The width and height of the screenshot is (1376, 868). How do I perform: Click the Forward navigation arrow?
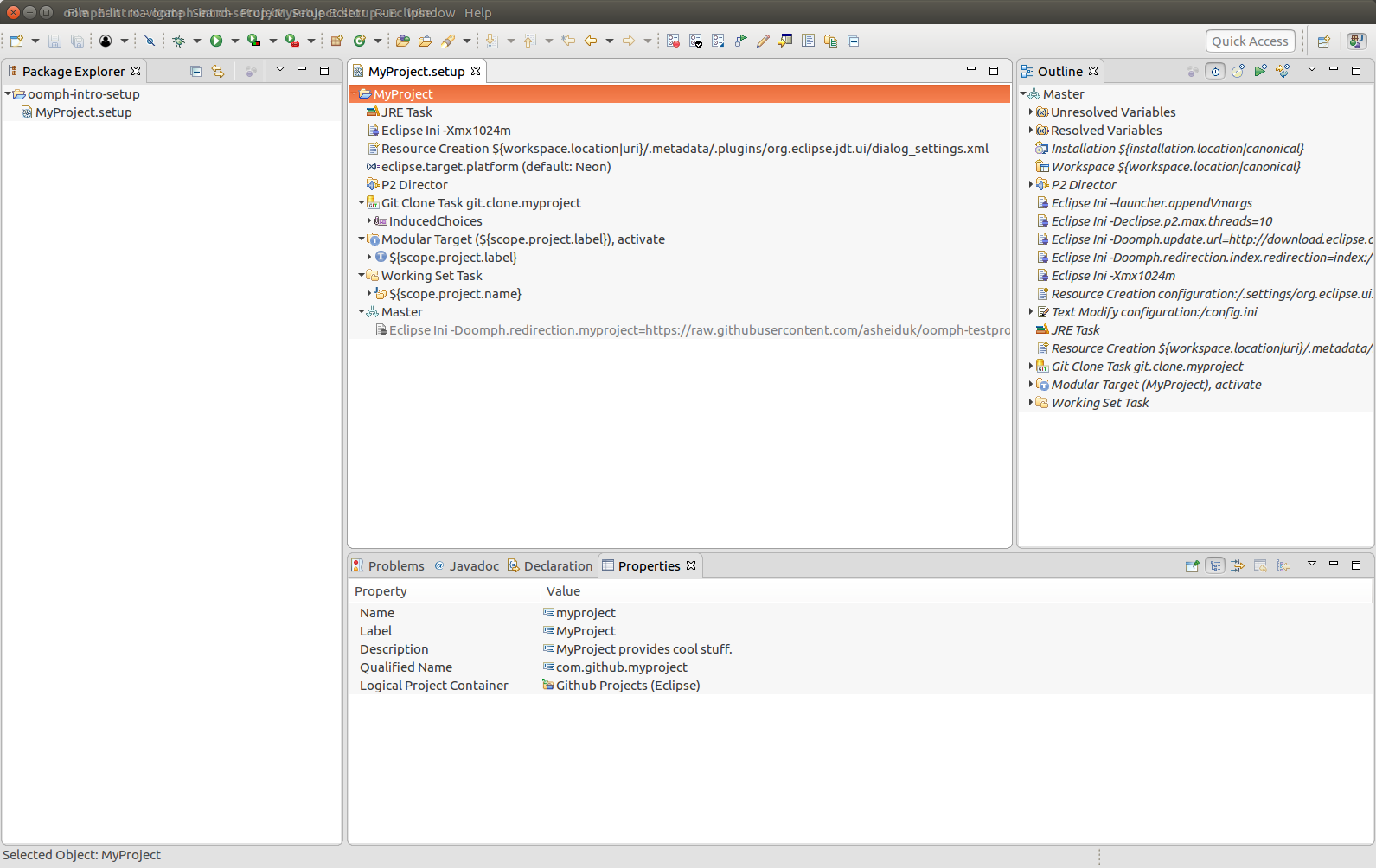click(629, 41)
